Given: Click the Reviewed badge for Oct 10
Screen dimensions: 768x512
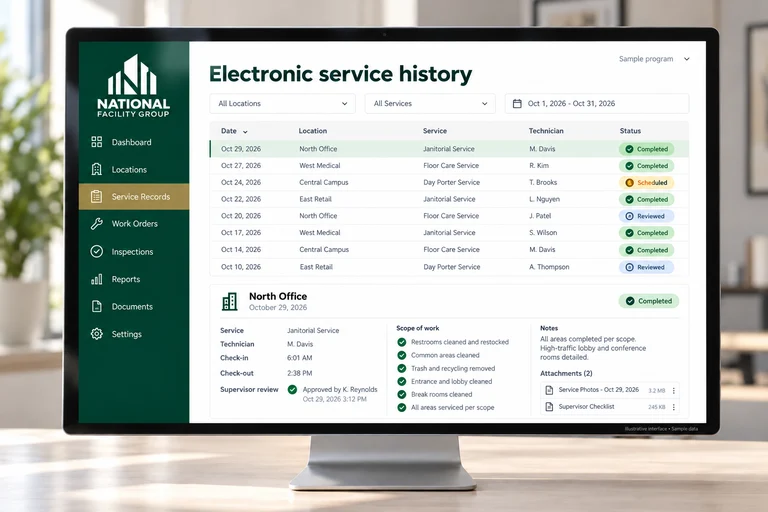Looking at the screenshot, I should tap(647, 267).
